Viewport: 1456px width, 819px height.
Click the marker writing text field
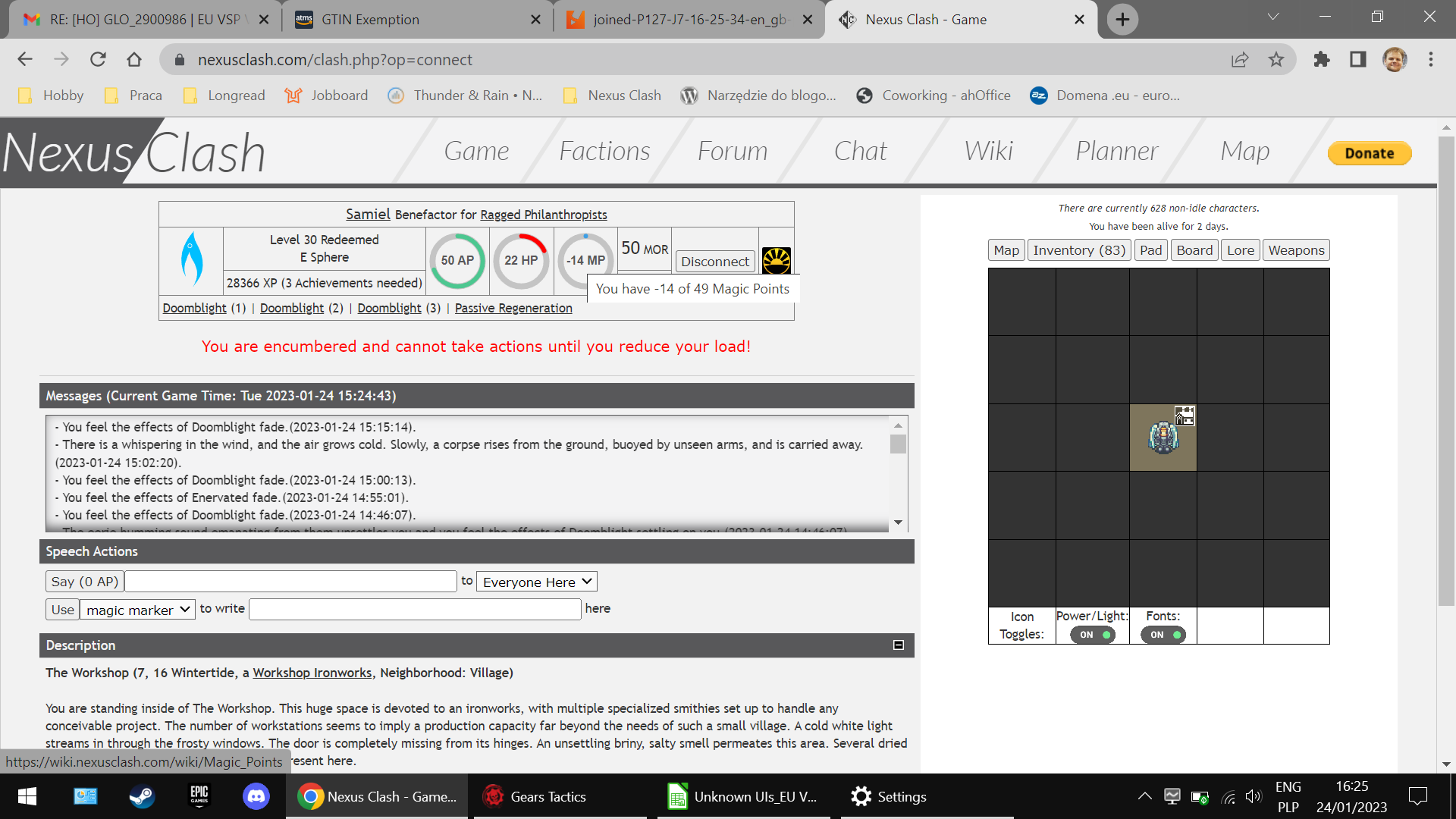(x=415, y=609)
